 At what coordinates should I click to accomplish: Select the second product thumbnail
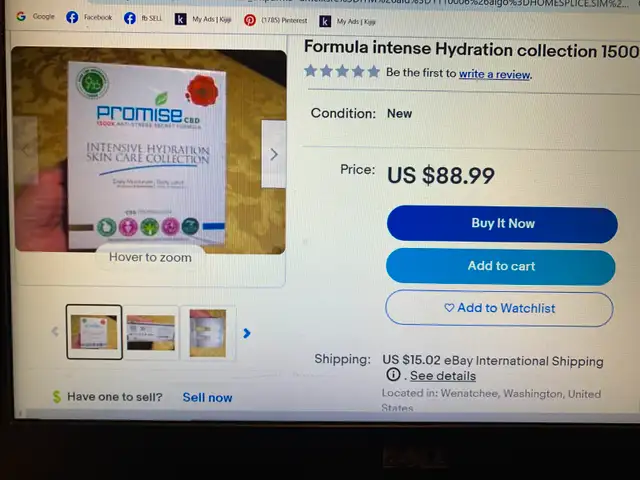pos(151,333)
